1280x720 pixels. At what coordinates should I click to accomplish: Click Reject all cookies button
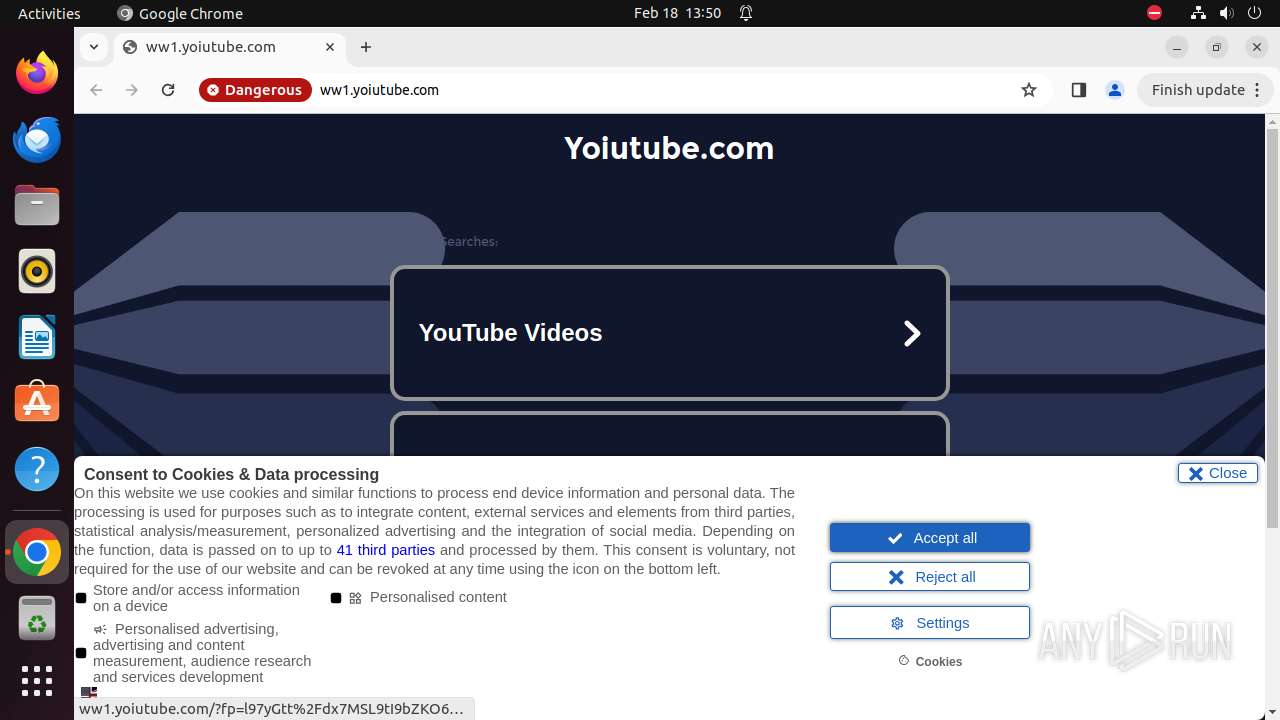930,577
